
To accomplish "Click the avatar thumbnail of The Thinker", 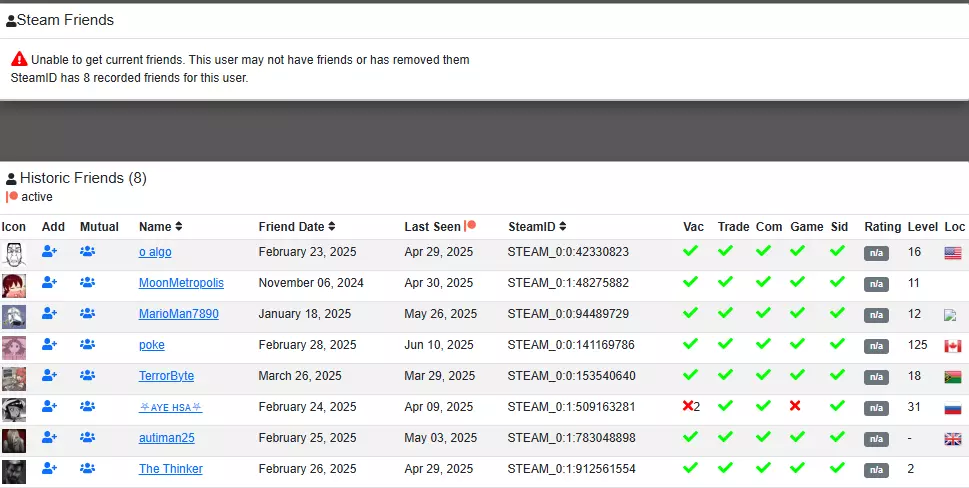I will point(14,471).
